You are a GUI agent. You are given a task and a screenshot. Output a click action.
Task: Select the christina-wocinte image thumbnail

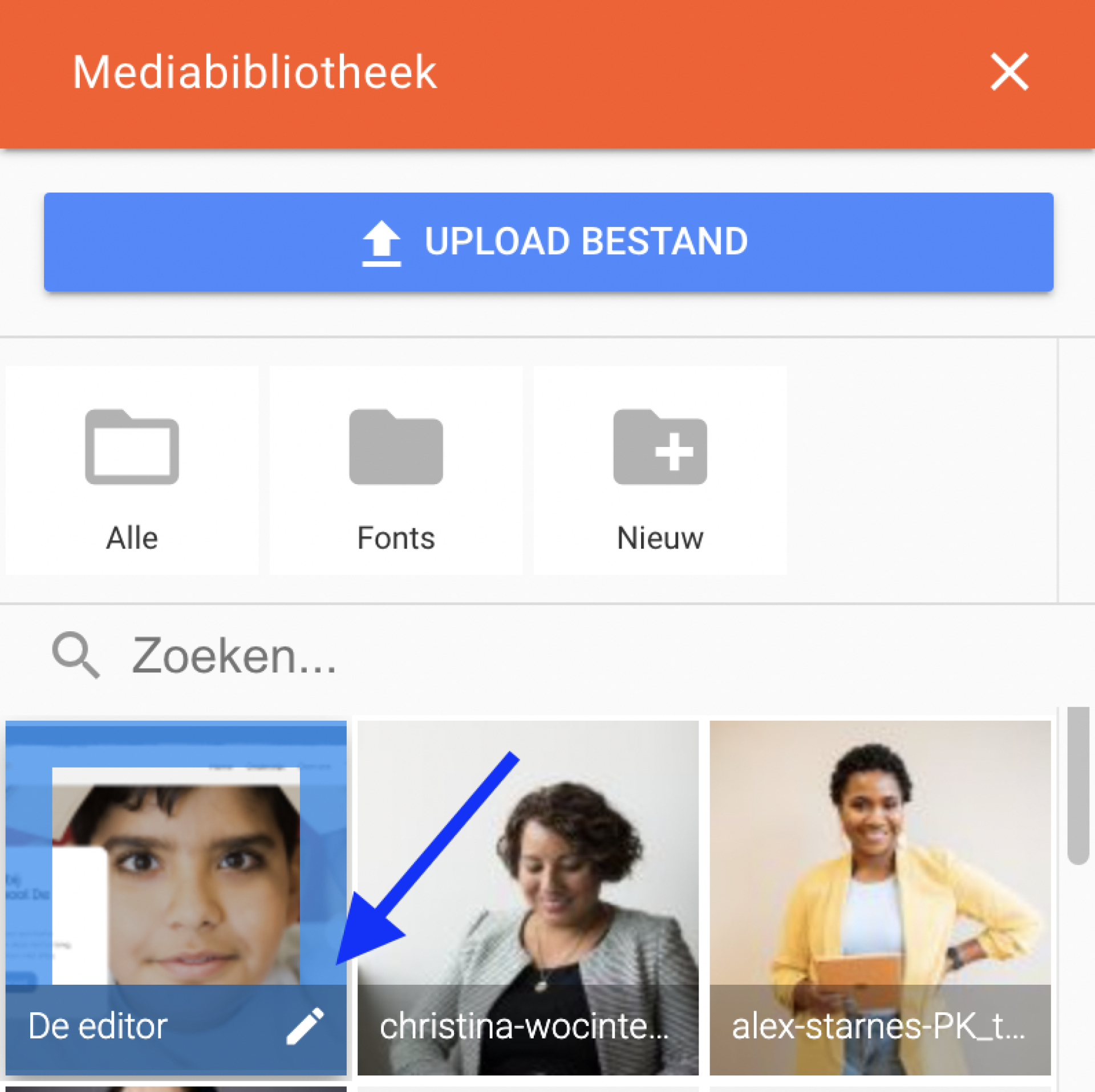click(x=528, y=898)
